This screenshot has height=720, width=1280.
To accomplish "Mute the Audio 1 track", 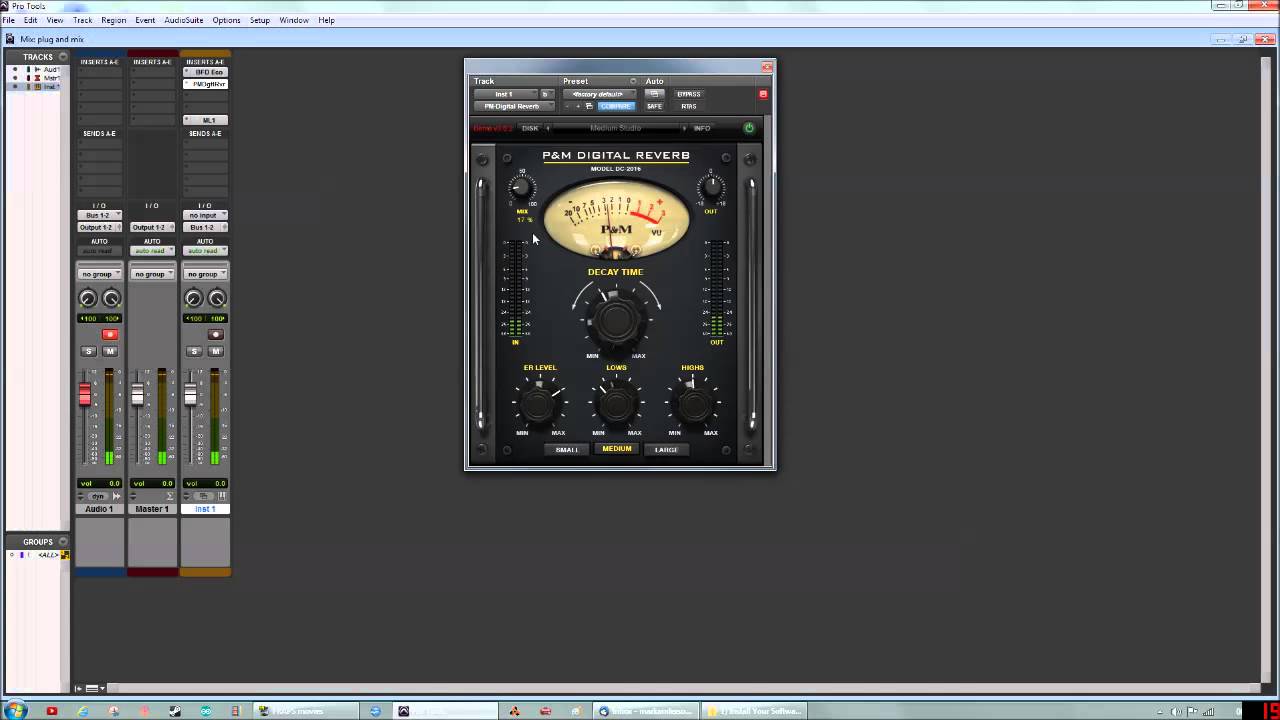I will pyautogui.click(x=110, y=351).
